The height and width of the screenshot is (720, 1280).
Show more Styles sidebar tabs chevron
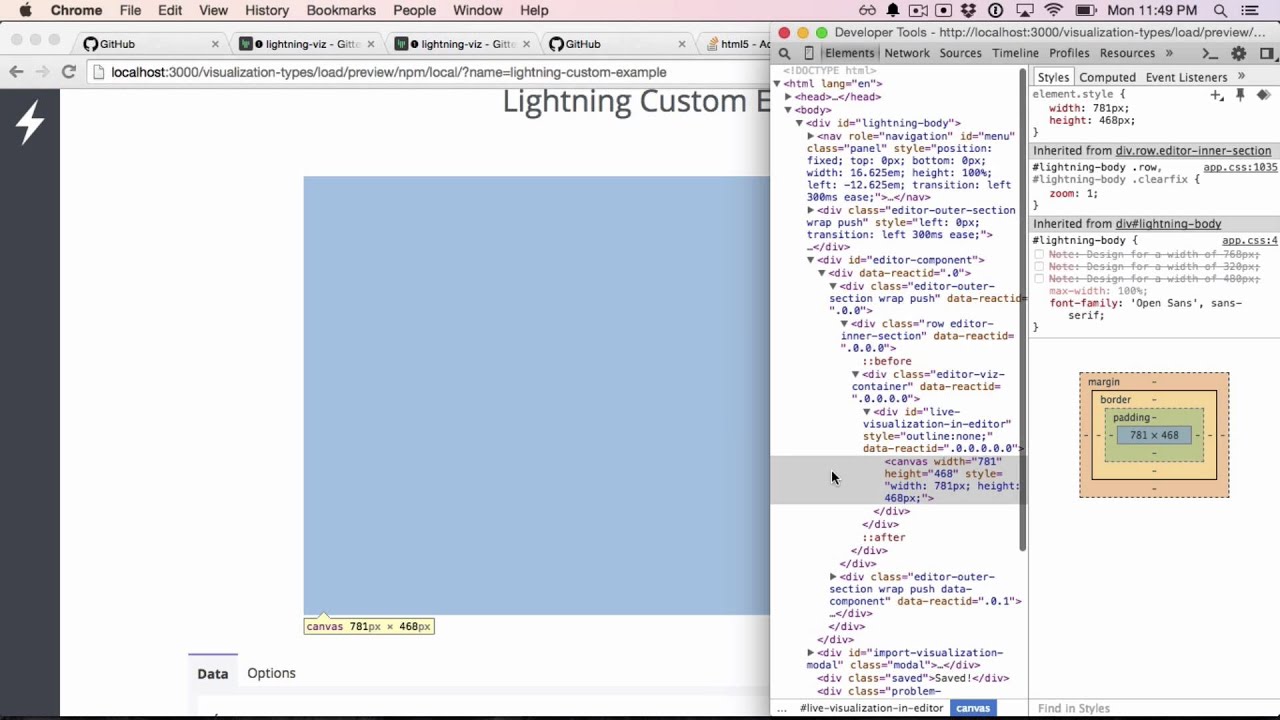click(x=1241, y=77)
